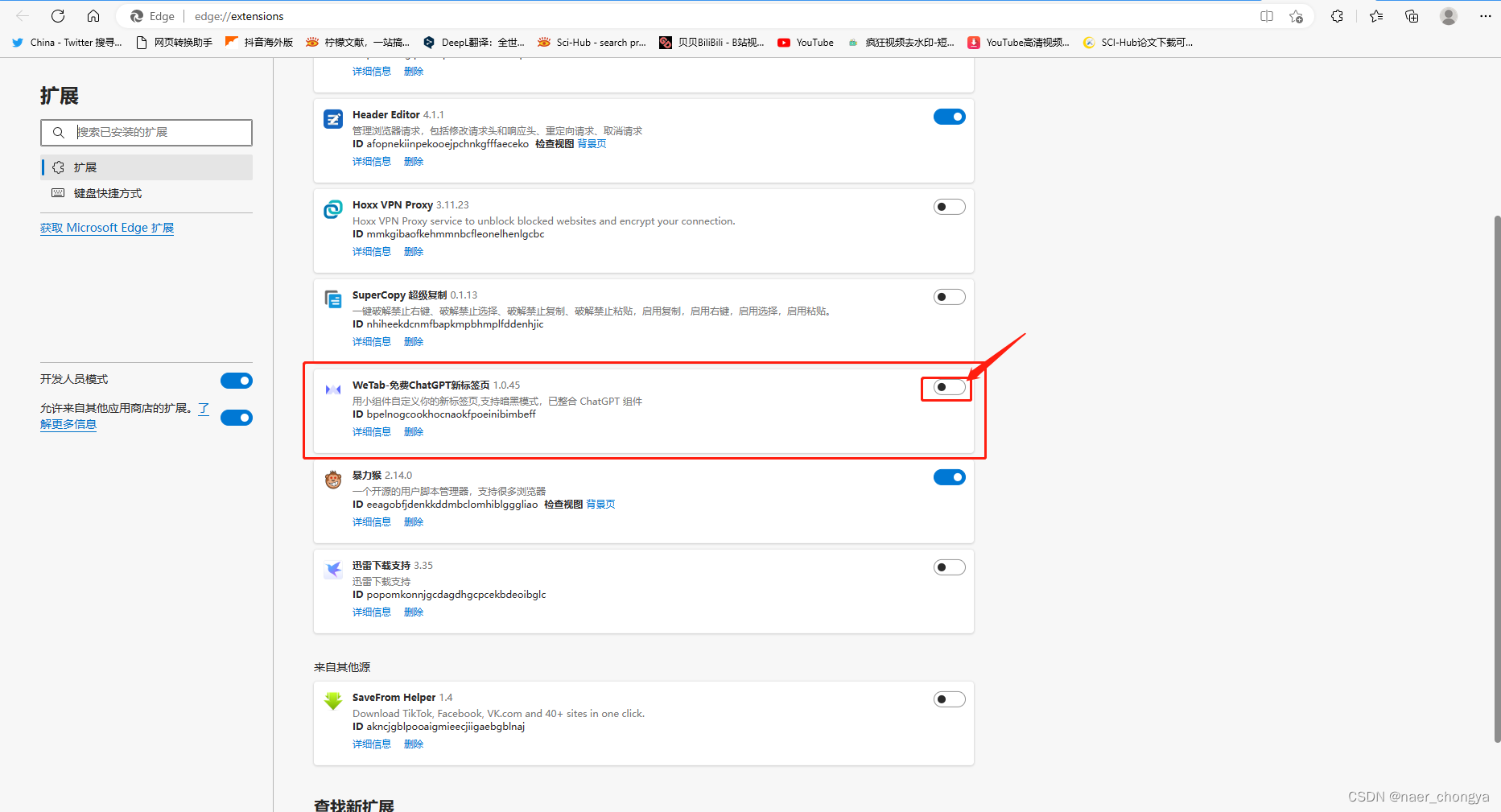This screenshot has width=1501, height=812.
Task: Disable the Header Editor extension toggle
Action: [x=950, y=117]
